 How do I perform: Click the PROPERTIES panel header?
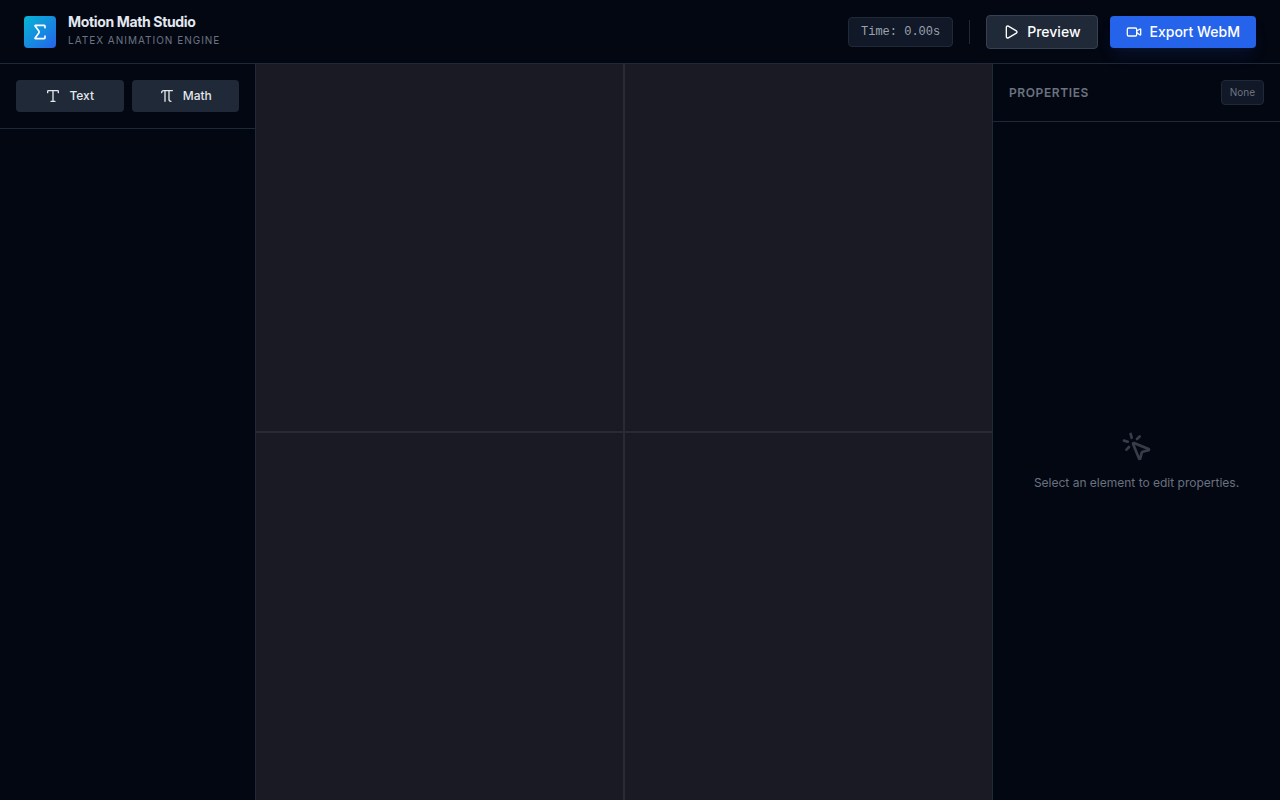(1048, 93)
